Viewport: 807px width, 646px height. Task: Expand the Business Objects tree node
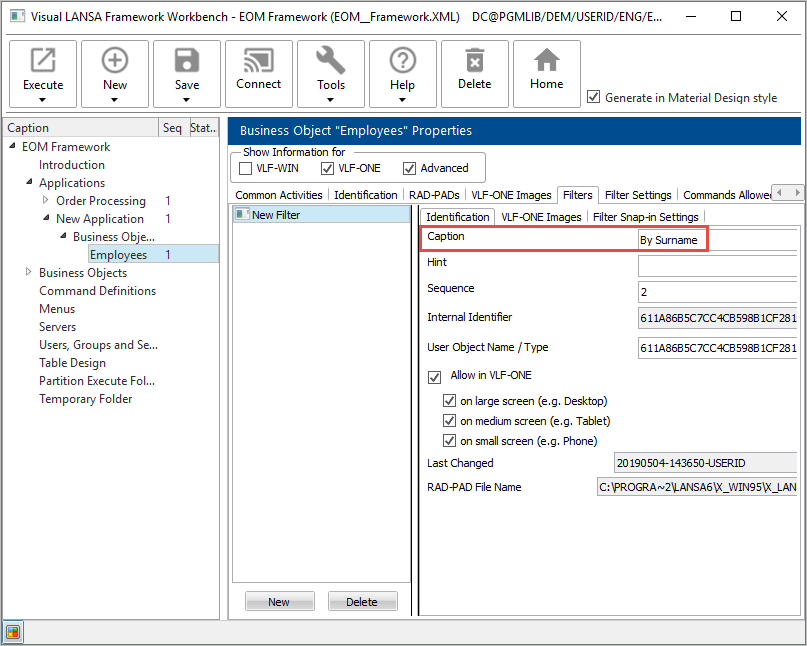click(29, 273)
